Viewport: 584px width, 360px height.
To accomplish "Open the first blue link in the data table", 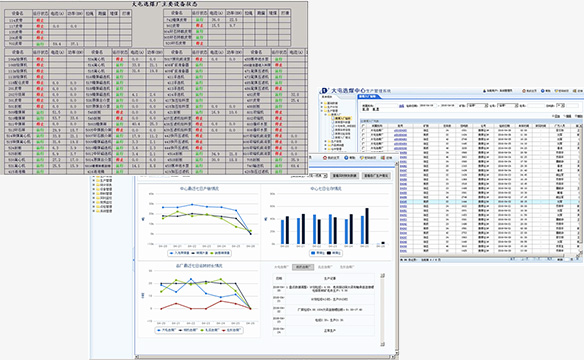I will pyautogui.click(x=400, y=130).
